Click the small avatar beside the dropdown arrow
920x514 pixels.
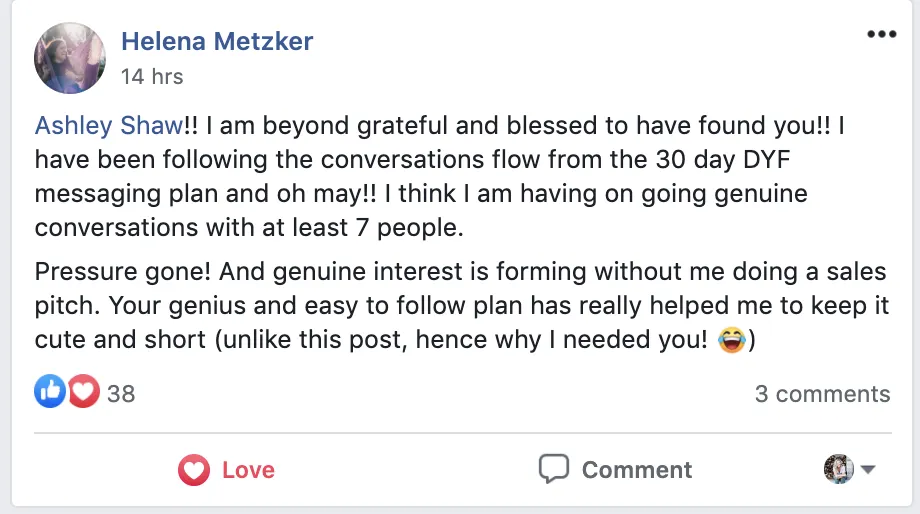point(837,469)
